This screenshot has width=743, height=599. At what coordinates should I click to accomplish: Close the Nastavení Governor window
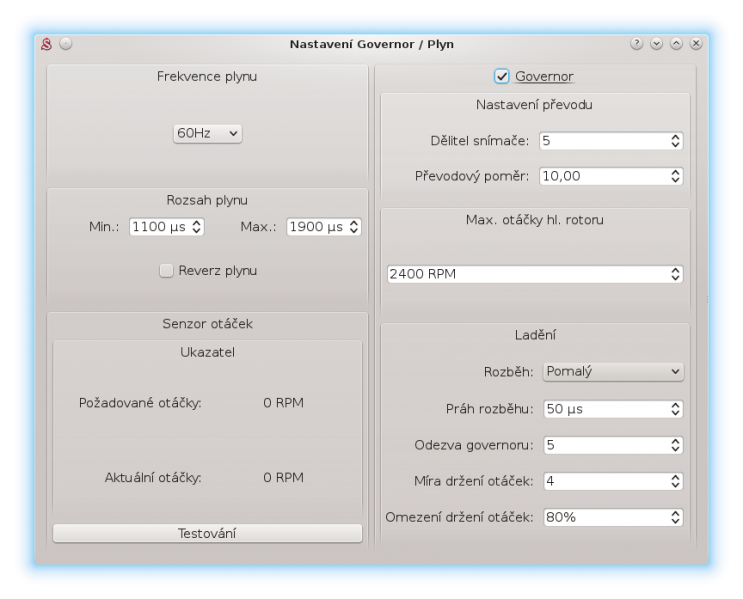[x=696, y=44]
